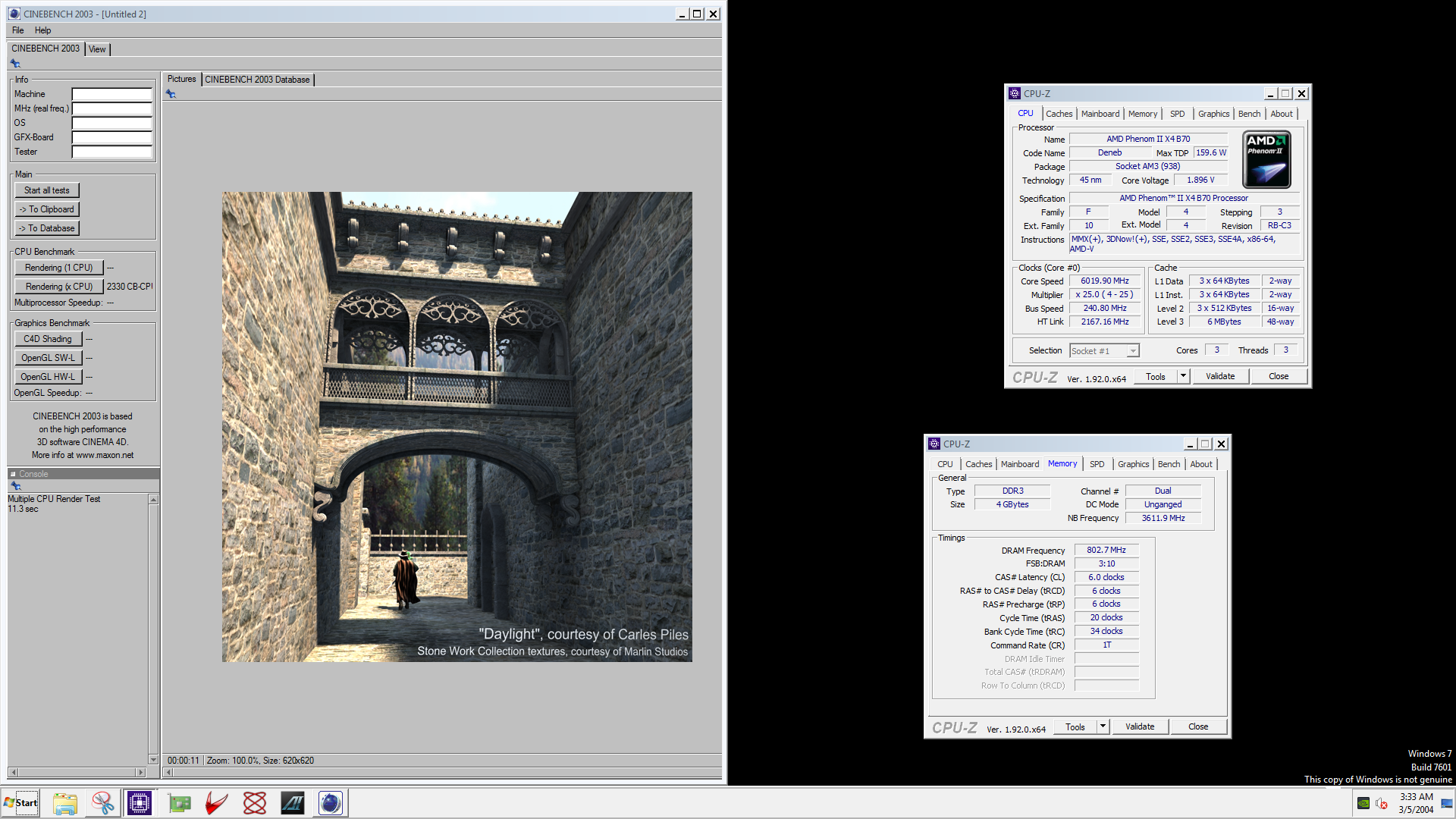The image size is (1456, 819).
Task: Click the Close button in lower CPU-Z window
Action: [x=1198, y=726]
